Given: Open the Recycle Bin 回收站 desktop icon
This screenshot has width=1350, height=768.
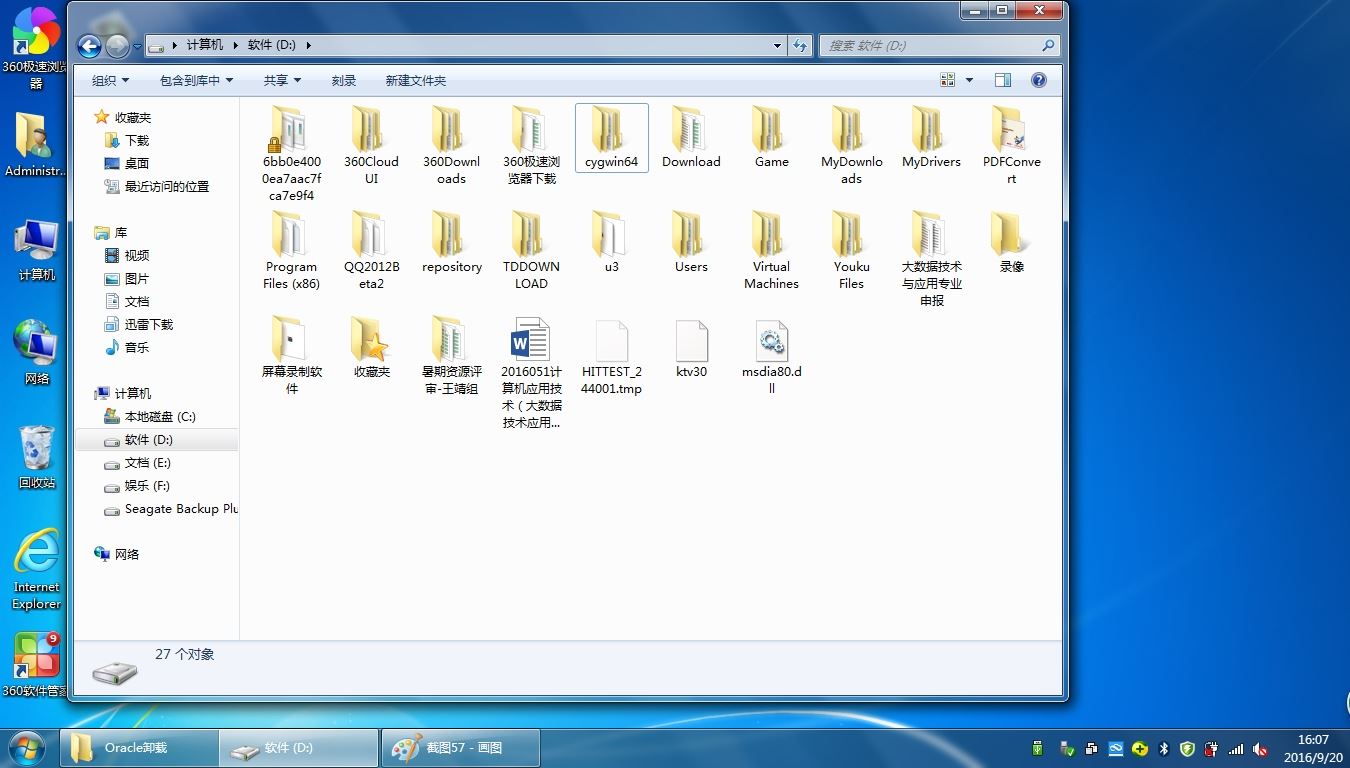Looking at the screenshot, I should tap(37, 457).
